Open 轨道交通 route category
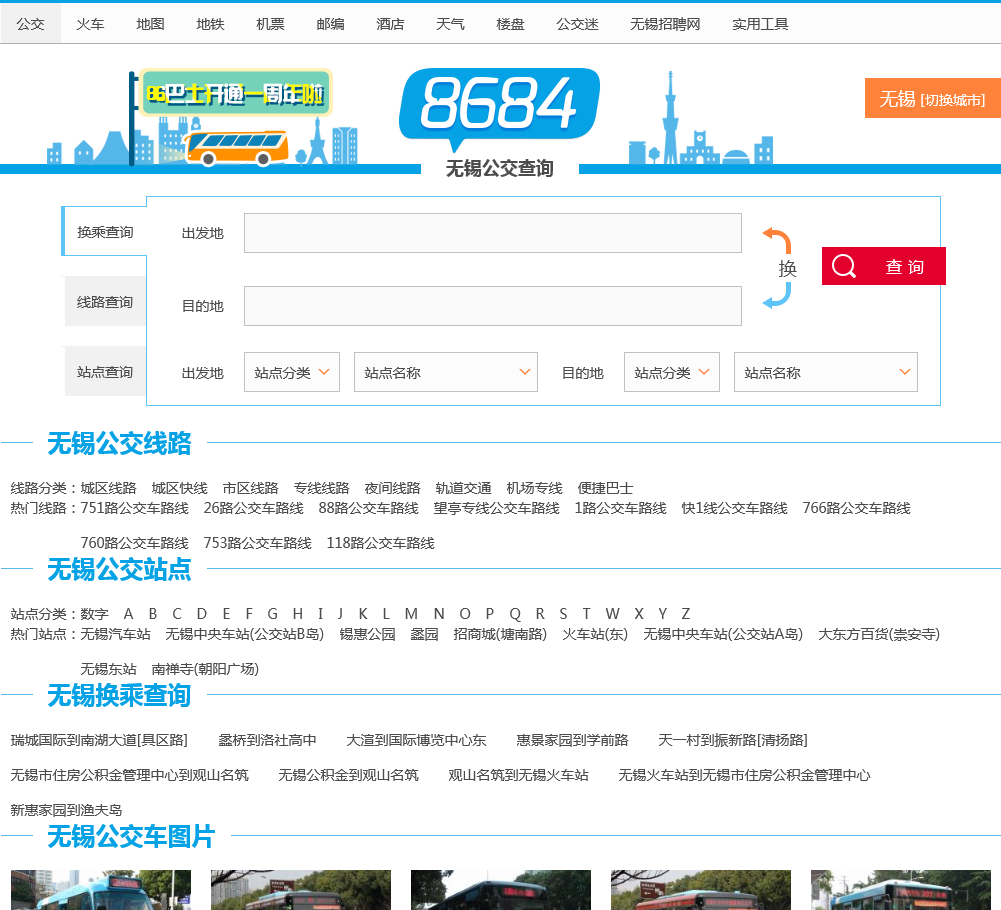This screenshot has width=1001, height=910. tap(463, 489)
